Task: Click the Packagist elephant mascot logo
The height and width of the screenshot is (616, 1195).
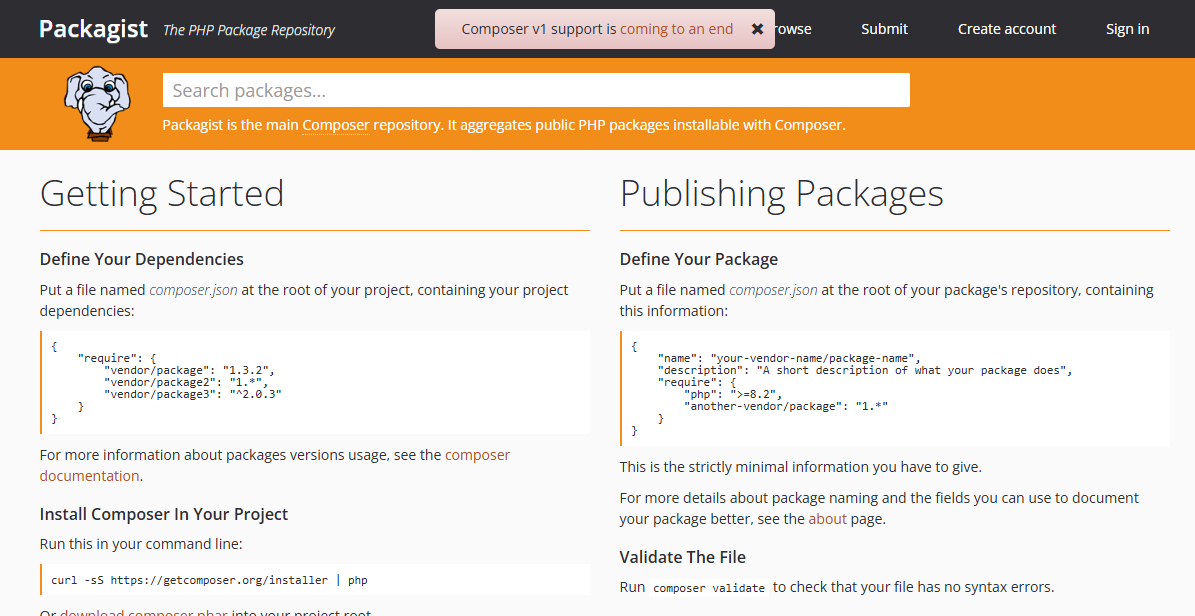Action: click(x=97, y=104)
